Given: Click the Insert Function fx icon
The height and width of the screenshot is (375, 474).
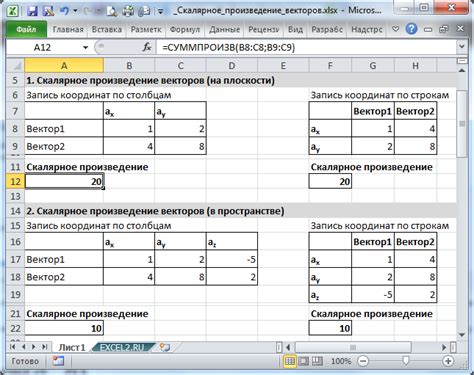Looking at the screenshot, I should coord(147,47).
